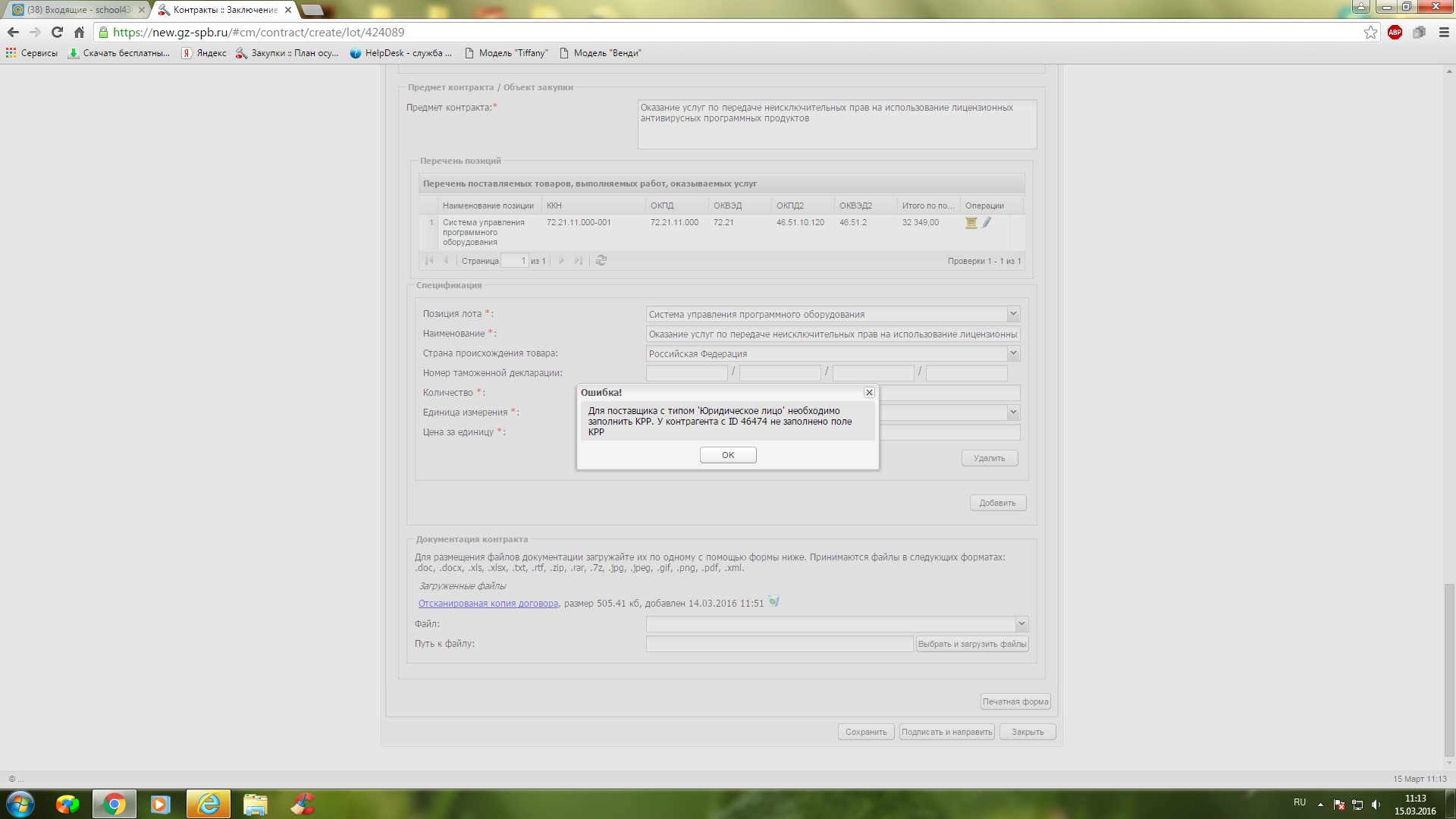
Task: Click the Закрыть button
Action: point(1028,732)
